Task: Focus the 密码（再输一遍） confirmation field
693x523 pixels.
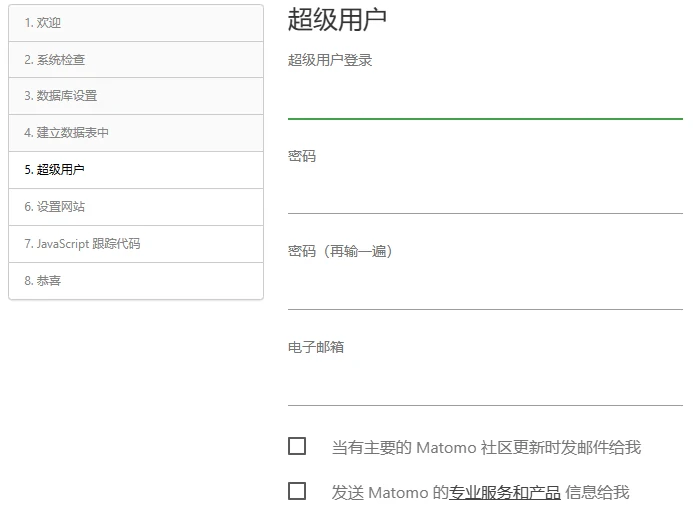Action: (x=485, y=291)
